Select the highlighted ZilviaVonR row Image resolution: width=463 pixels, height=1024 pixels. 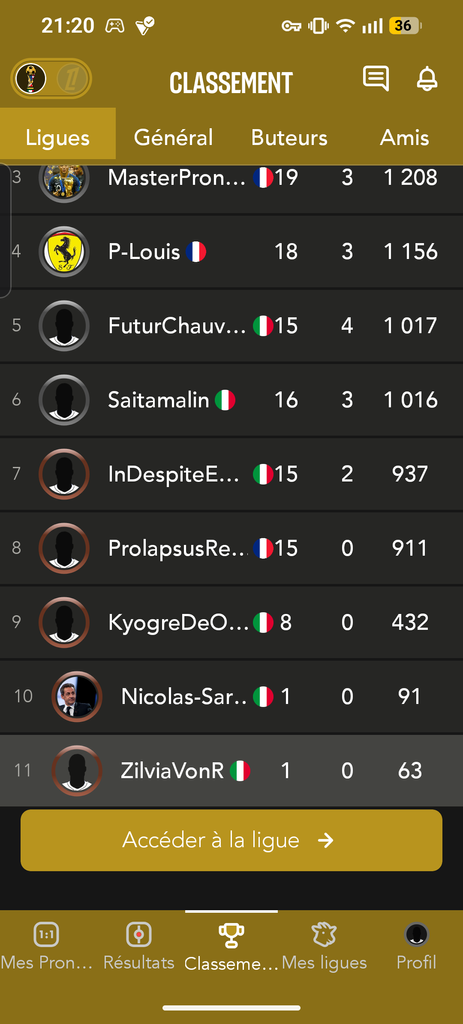pos(231,771)
